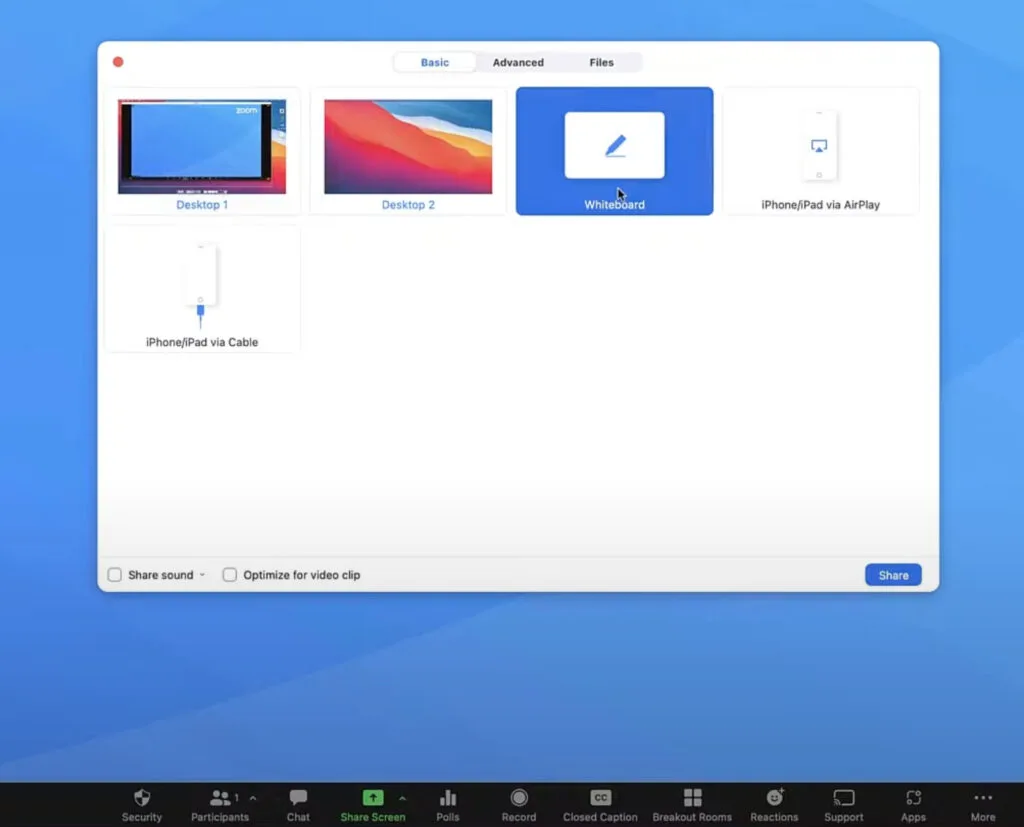Open the Participants panel icon

[x=219, y=798]
